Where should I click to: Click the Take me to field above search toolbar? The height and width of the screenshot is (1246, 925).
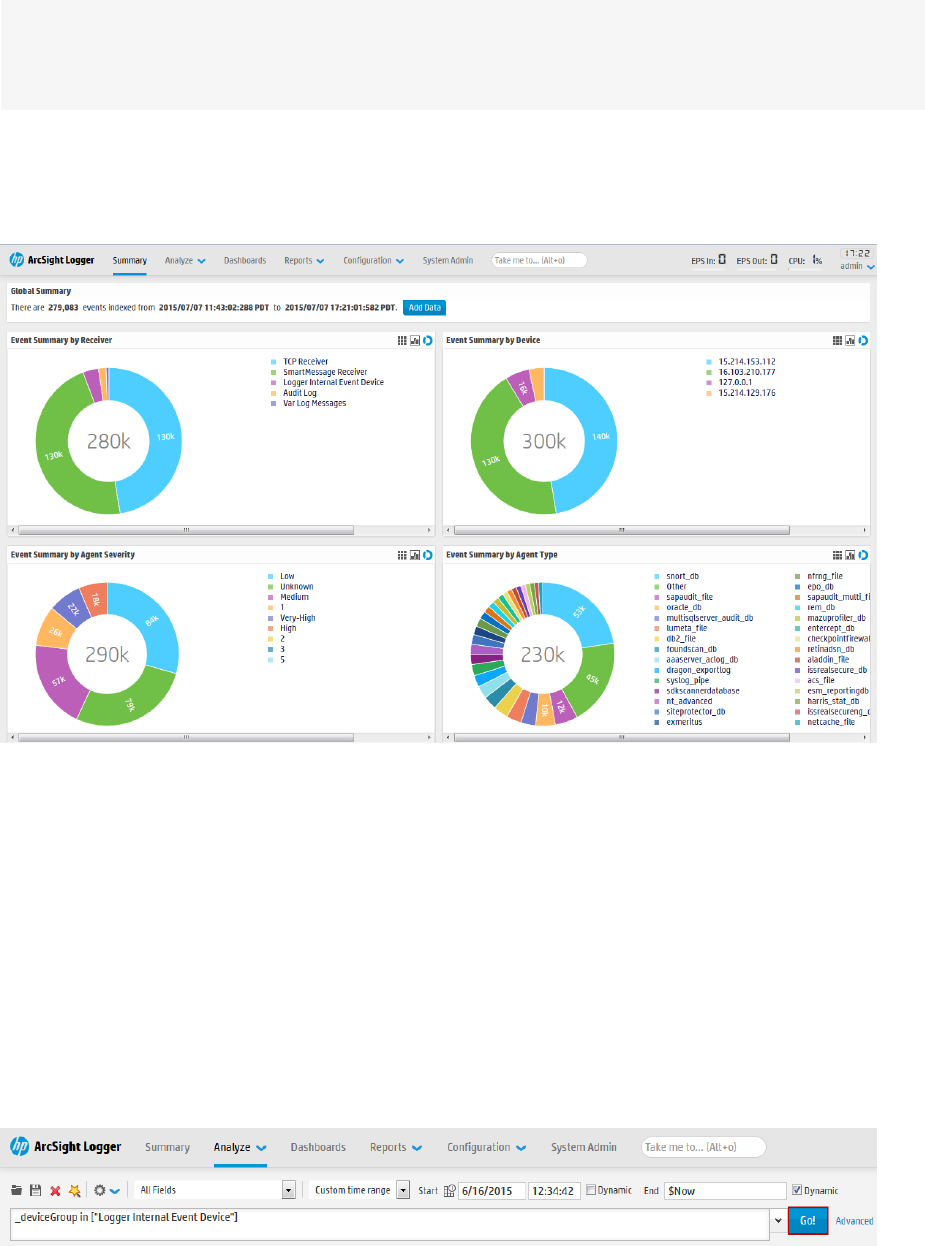click(x=703, y=1147)
